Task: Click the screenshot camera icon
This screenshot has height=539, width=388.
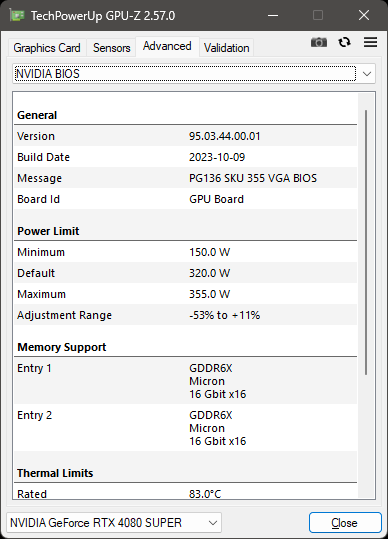Action: [319, 42]
